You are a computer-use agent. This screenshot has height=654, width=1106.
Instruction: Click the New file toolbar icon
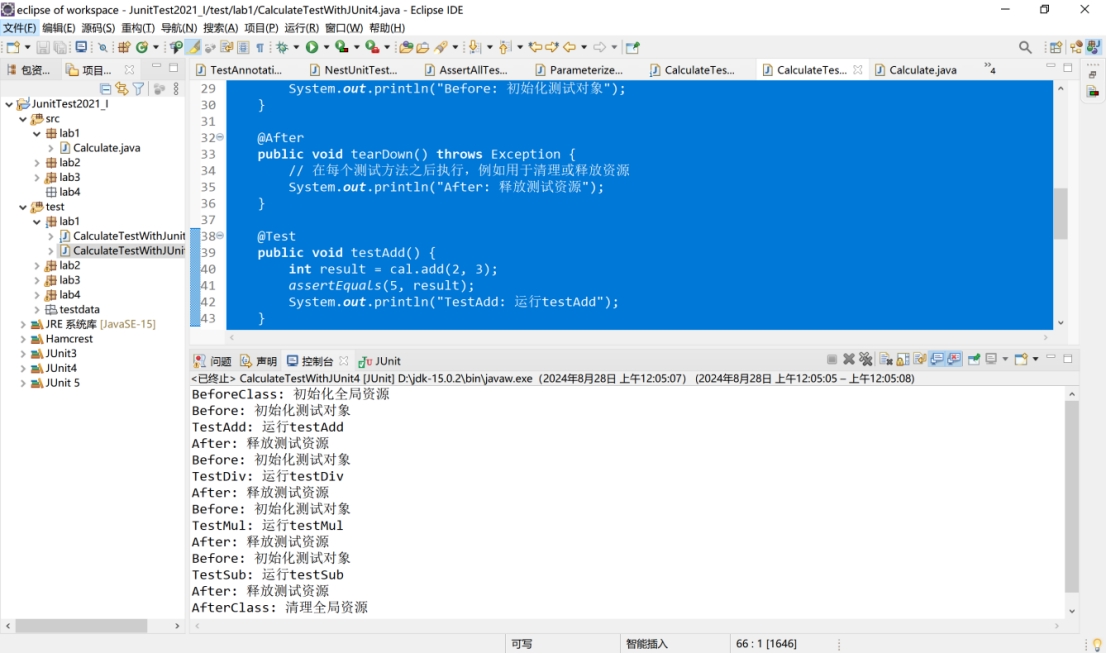click(x=13, y=47)
